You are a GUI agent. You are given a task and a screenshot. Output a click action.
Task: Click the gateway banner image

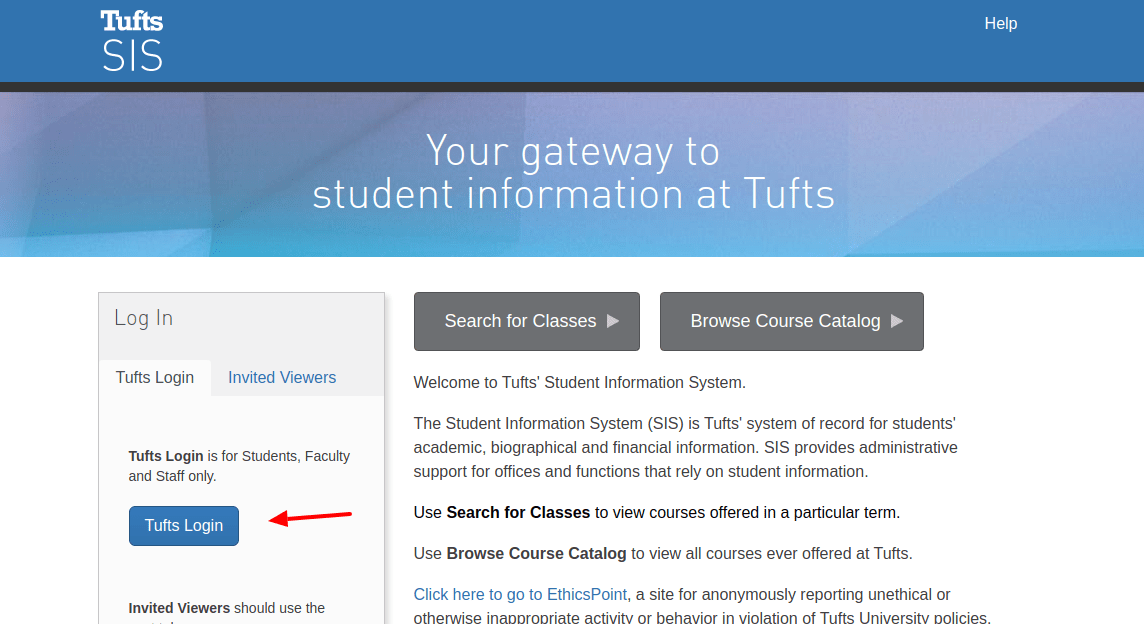tap(572, 172)
